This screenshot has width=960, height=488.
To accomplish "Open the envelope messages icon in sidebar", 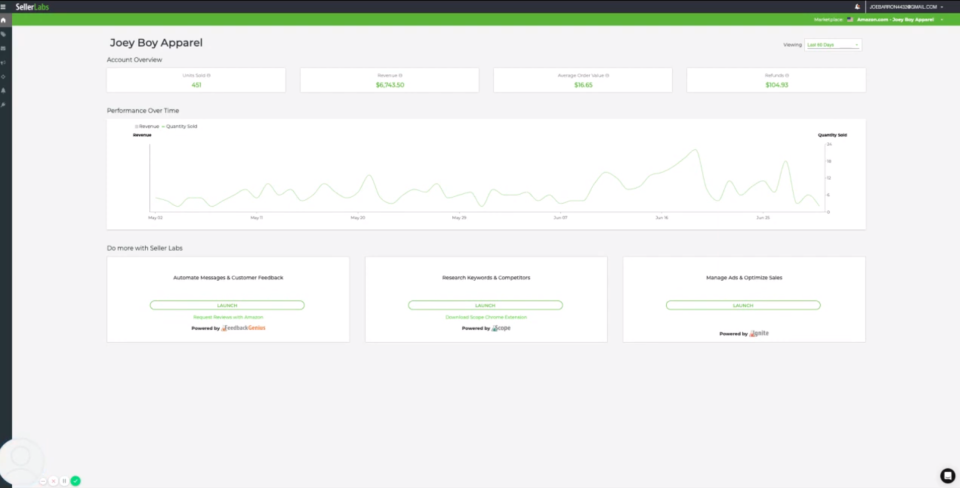I will [x=3, y=48].
